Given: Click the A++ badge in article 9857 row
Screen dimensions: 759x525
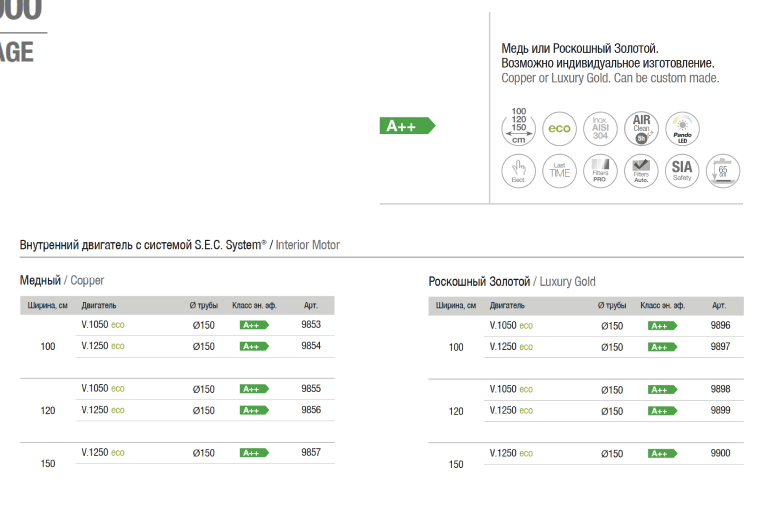Looking at the screenshot, I should click(x=254, y=453).
